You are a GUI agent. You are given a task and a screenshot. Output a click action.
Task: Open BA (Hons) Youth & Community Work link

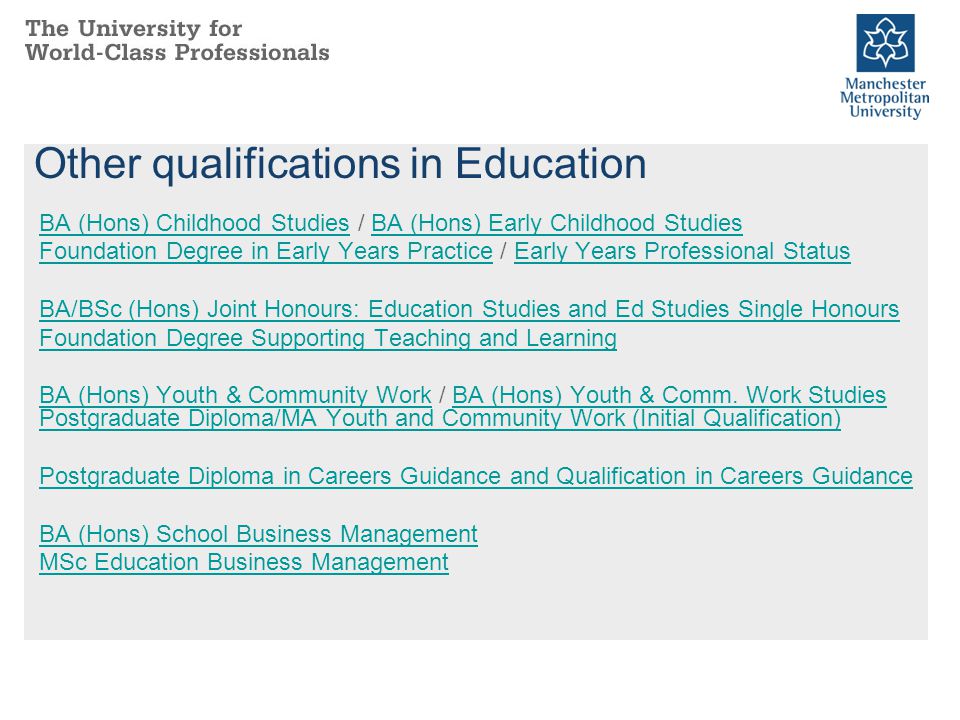tap(235, 395)
